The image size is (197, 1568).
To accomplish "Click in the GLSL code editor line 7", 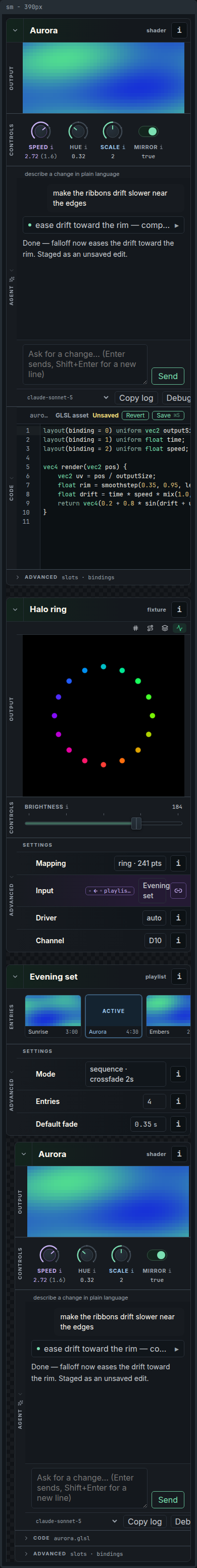I will pyautogui.click(x=116, y=485).
